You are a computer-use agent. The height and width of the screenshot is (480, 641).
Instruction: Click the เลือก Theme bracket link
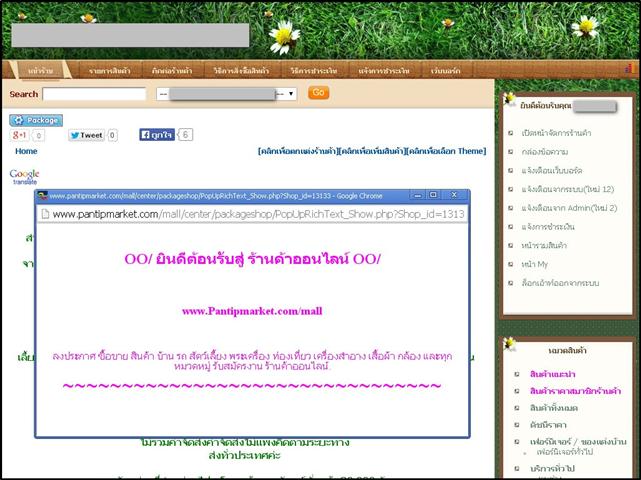pyautogui.click(x=446, y=151)
